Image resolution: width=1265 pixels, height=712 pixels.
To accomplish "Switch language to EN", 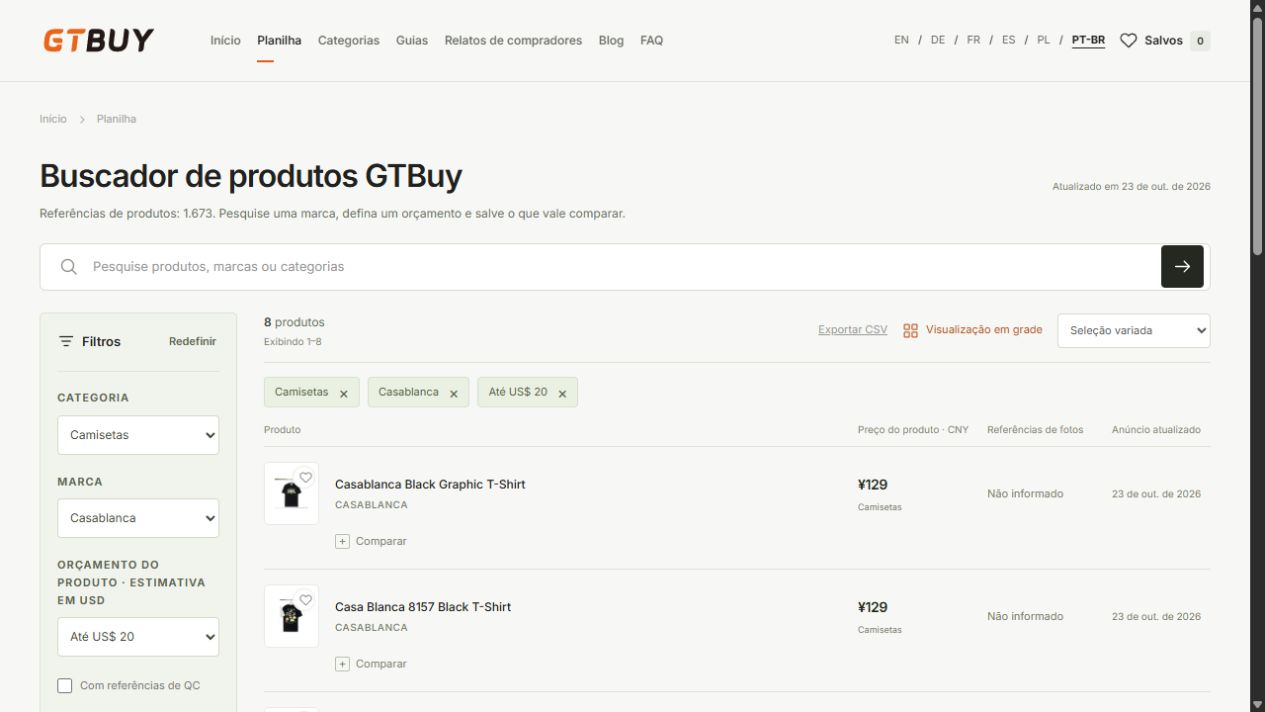I will (x=902, y=40).
